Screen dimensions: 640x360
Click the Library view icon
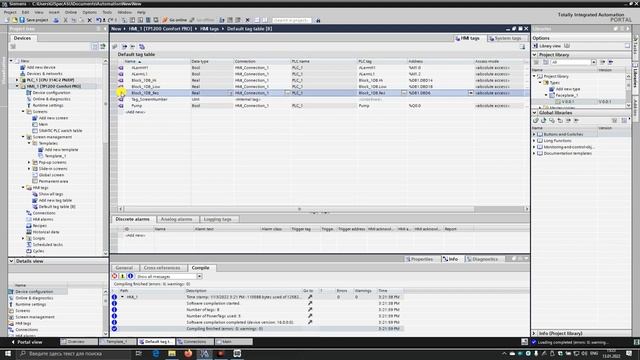click(x=536, y=46)
